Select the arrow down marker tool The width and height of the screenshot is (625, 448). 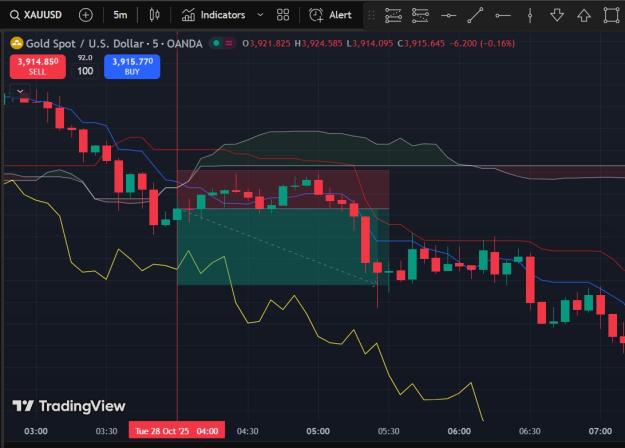557,16
